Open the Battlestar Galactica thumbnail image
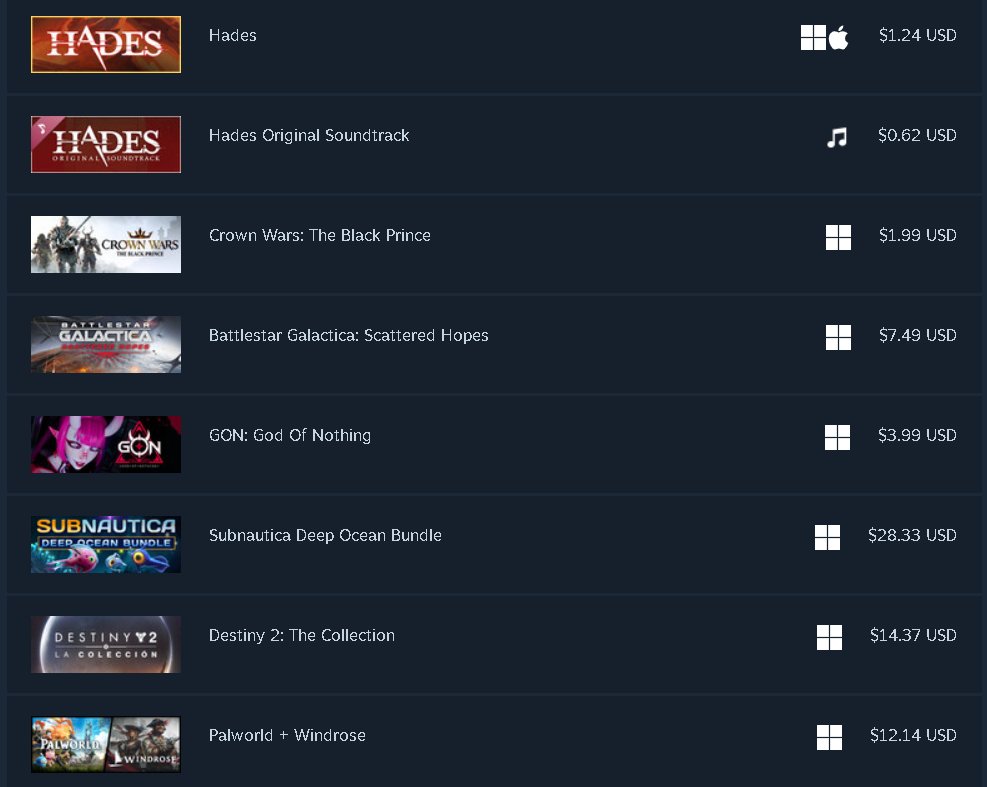 pos(106,344)
